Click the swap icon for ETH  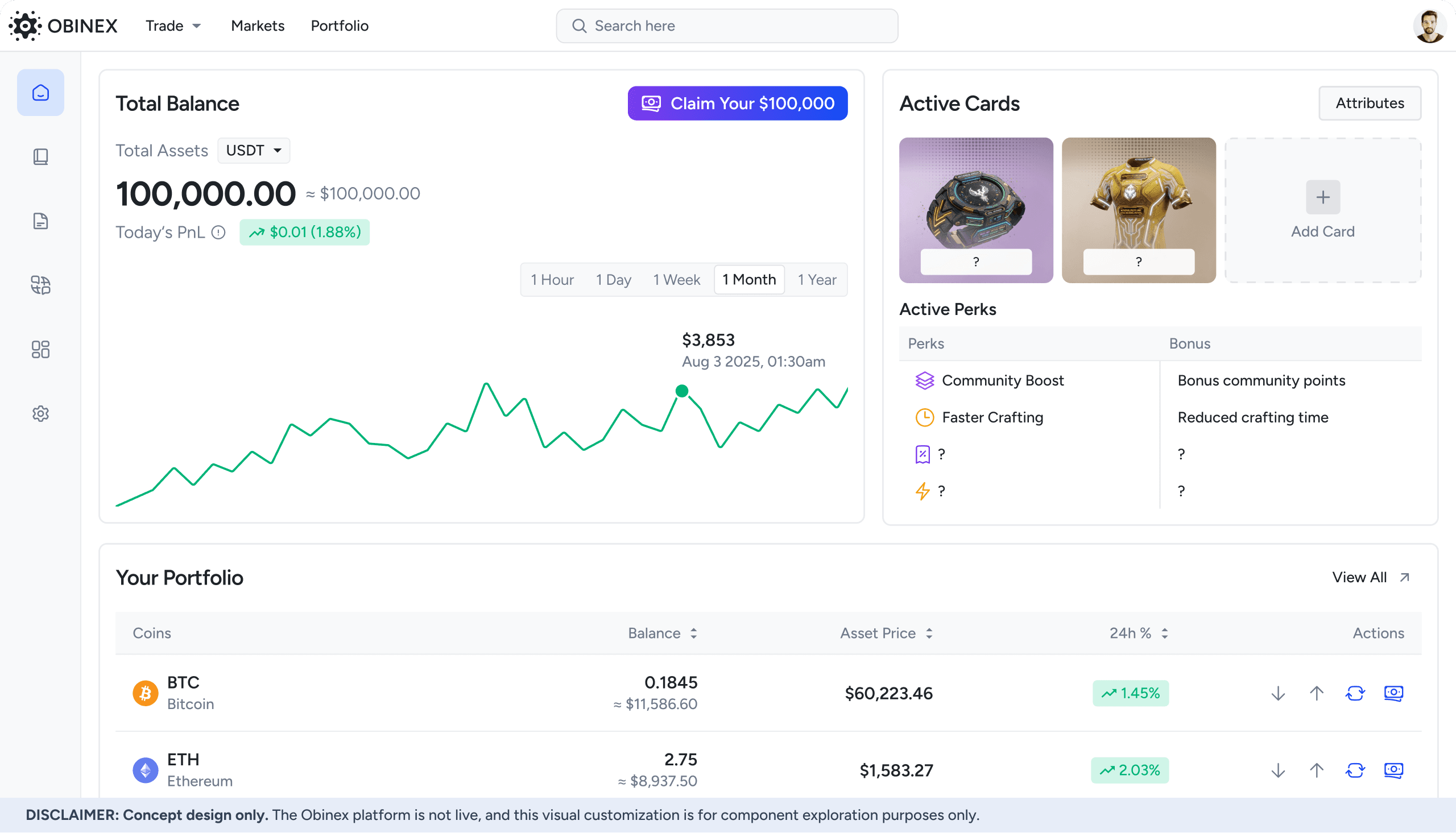click(x=1355, y=770)
